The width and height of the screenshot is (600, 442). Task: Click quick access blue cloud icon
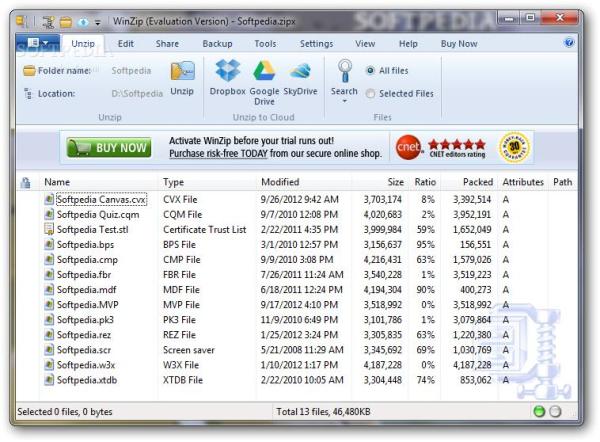[x=83, y=22]
